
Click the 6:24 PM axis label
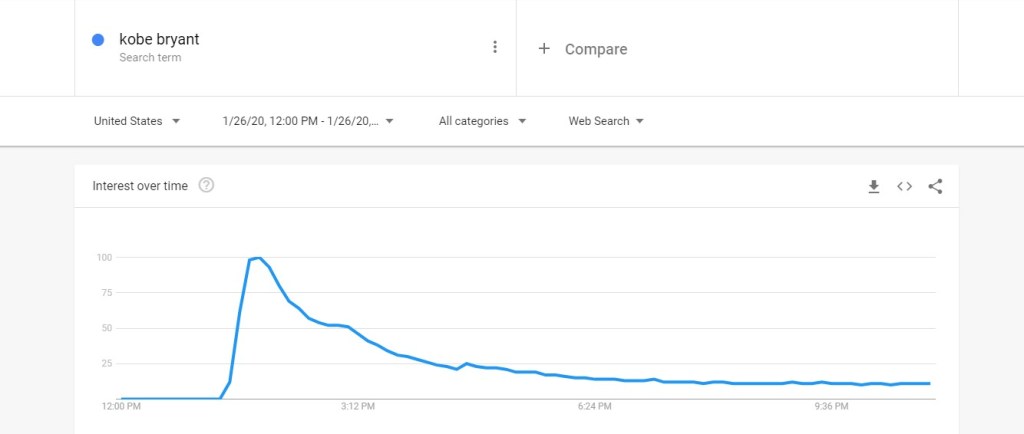pos(594,406)
